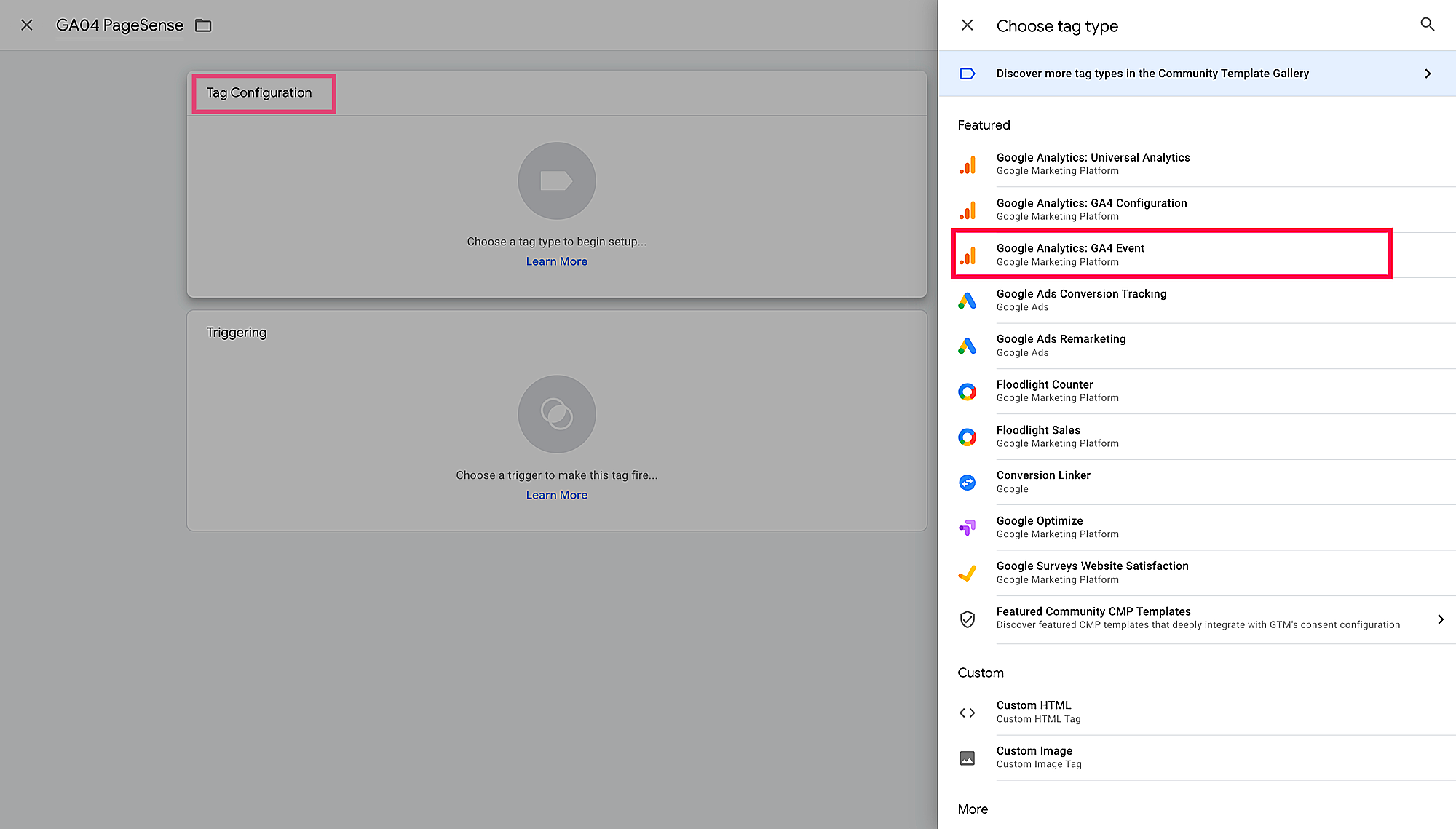1456x829 pixels.
Task: Click the trigger placeholder circle icon
Action: 556,414
